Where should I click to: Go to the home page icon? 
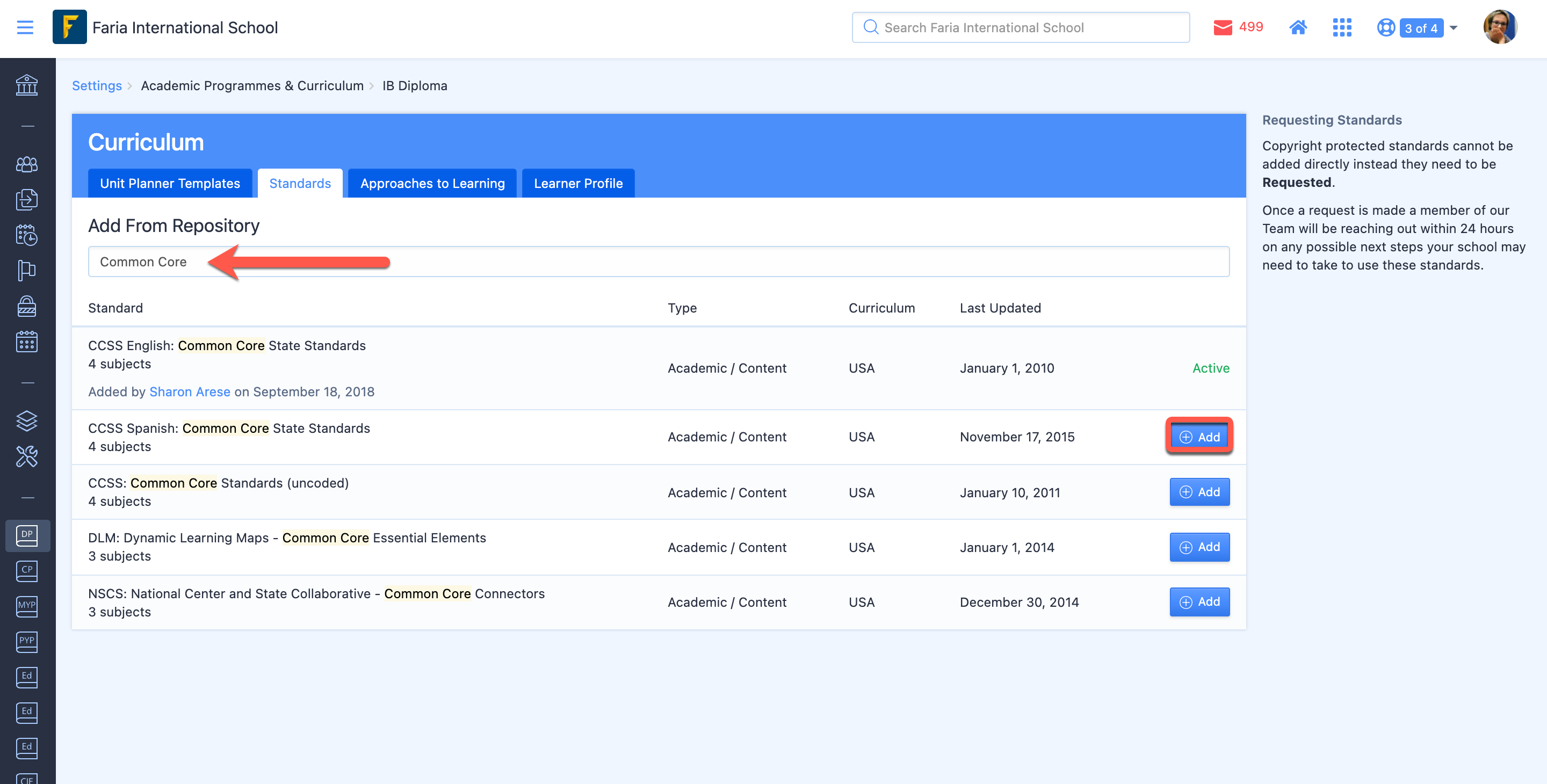(x=1298, y=27)
